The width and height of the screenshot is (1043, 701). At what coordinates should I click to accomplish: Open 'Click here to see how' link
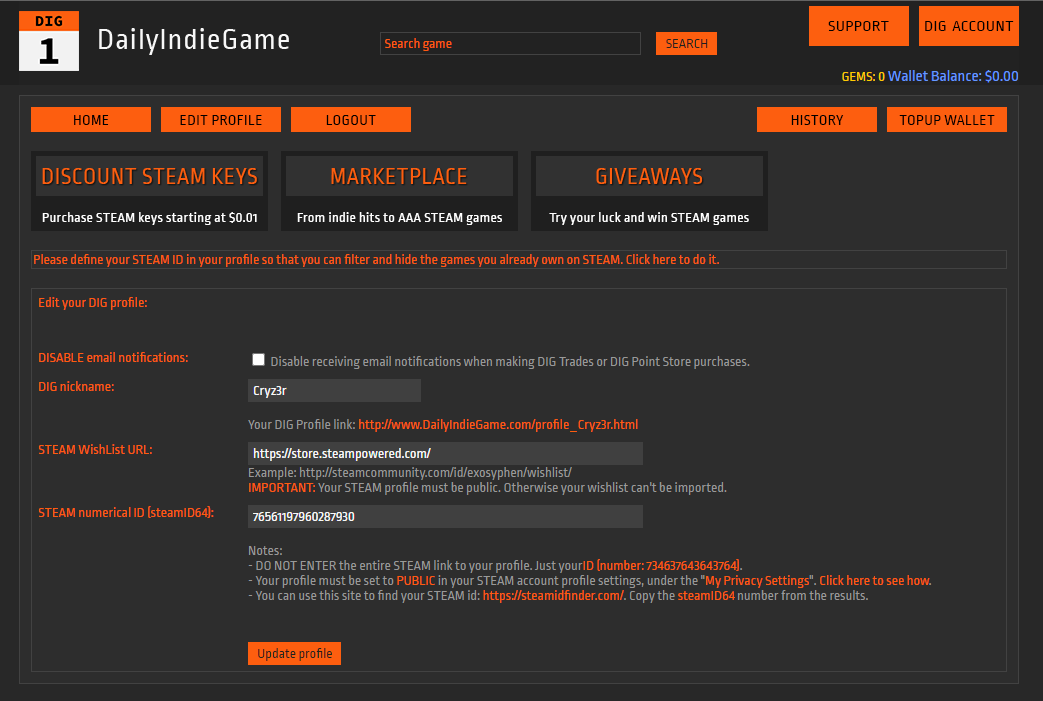[x=875, y=581]
